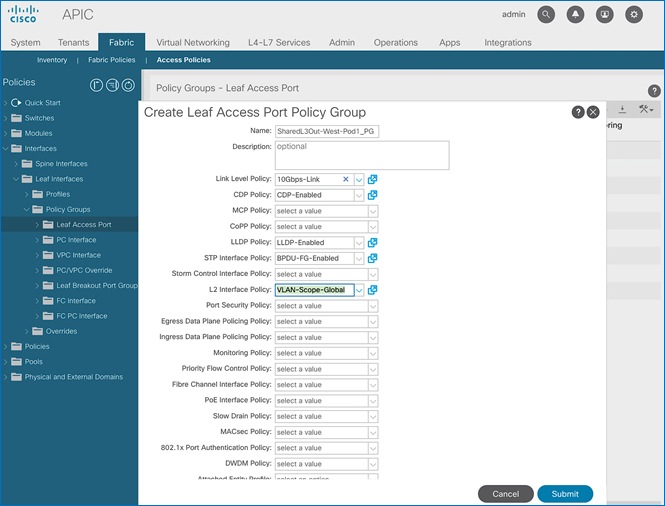Open the LLDP Policy dropdown arrow
This screenshot has height=506, width=665.
pyautogui.click(x=359, y=243)
